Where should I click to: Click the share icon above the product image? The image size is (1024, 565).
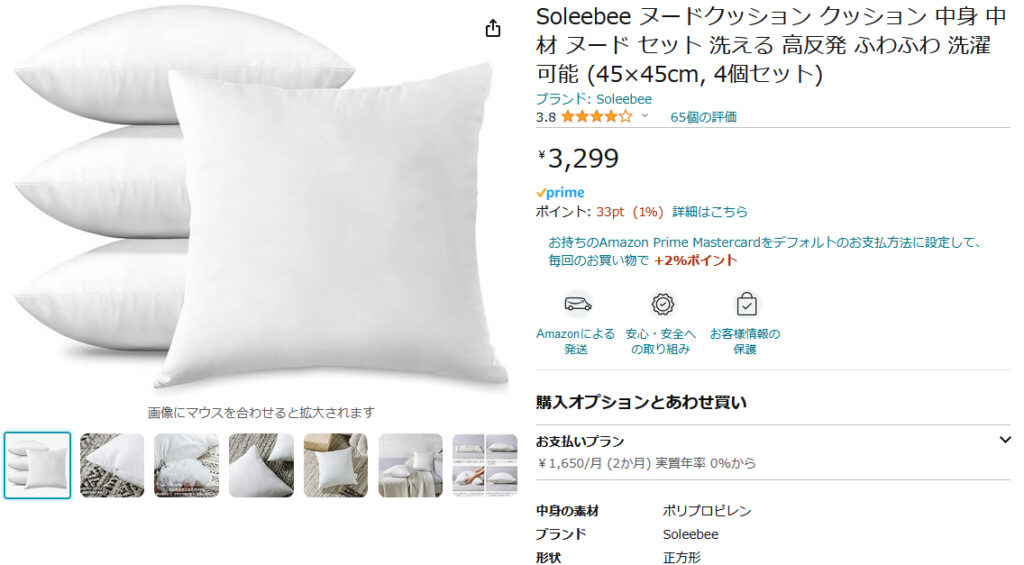[492, 29]
